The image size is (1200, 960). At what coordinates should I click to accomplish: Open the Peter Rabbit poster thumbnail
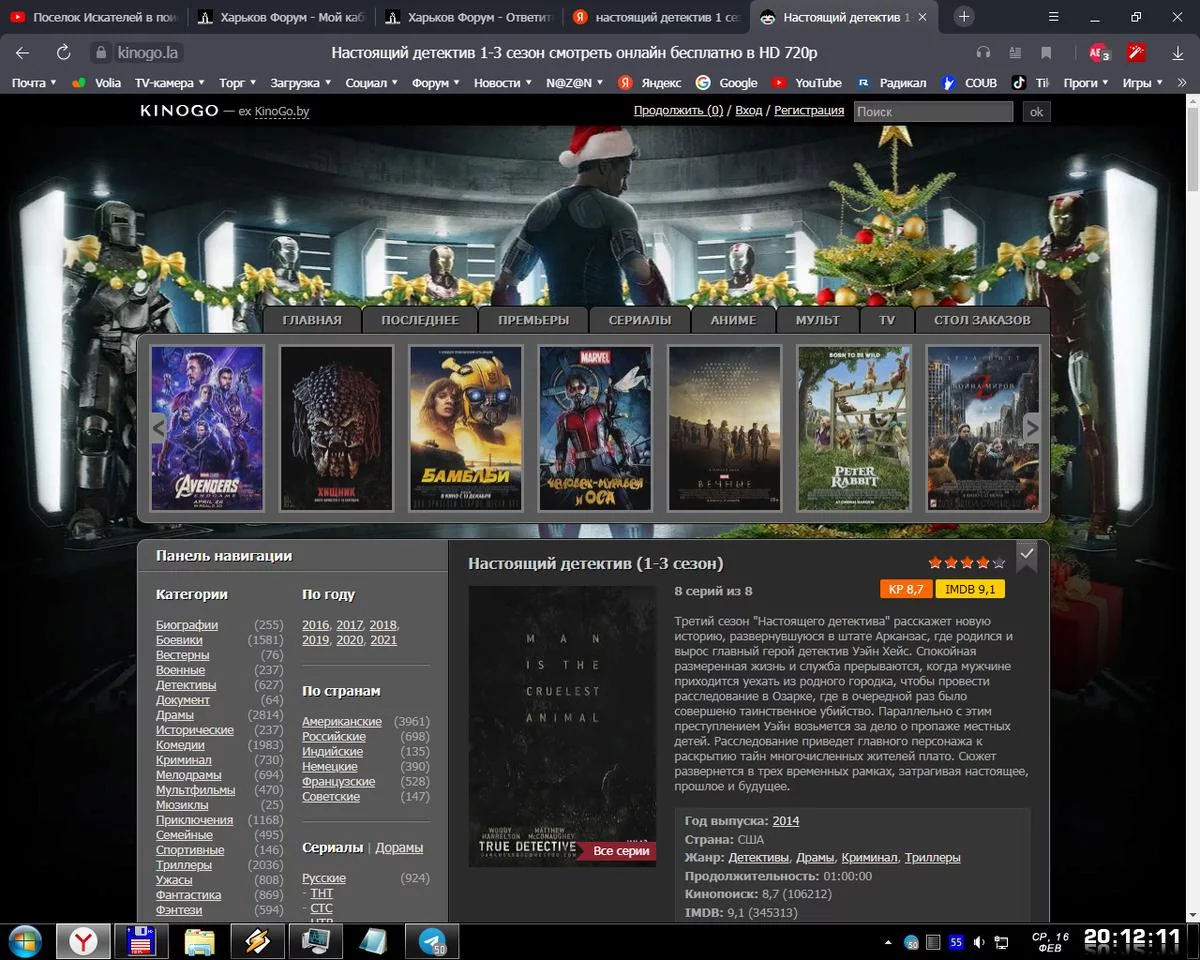854,428
